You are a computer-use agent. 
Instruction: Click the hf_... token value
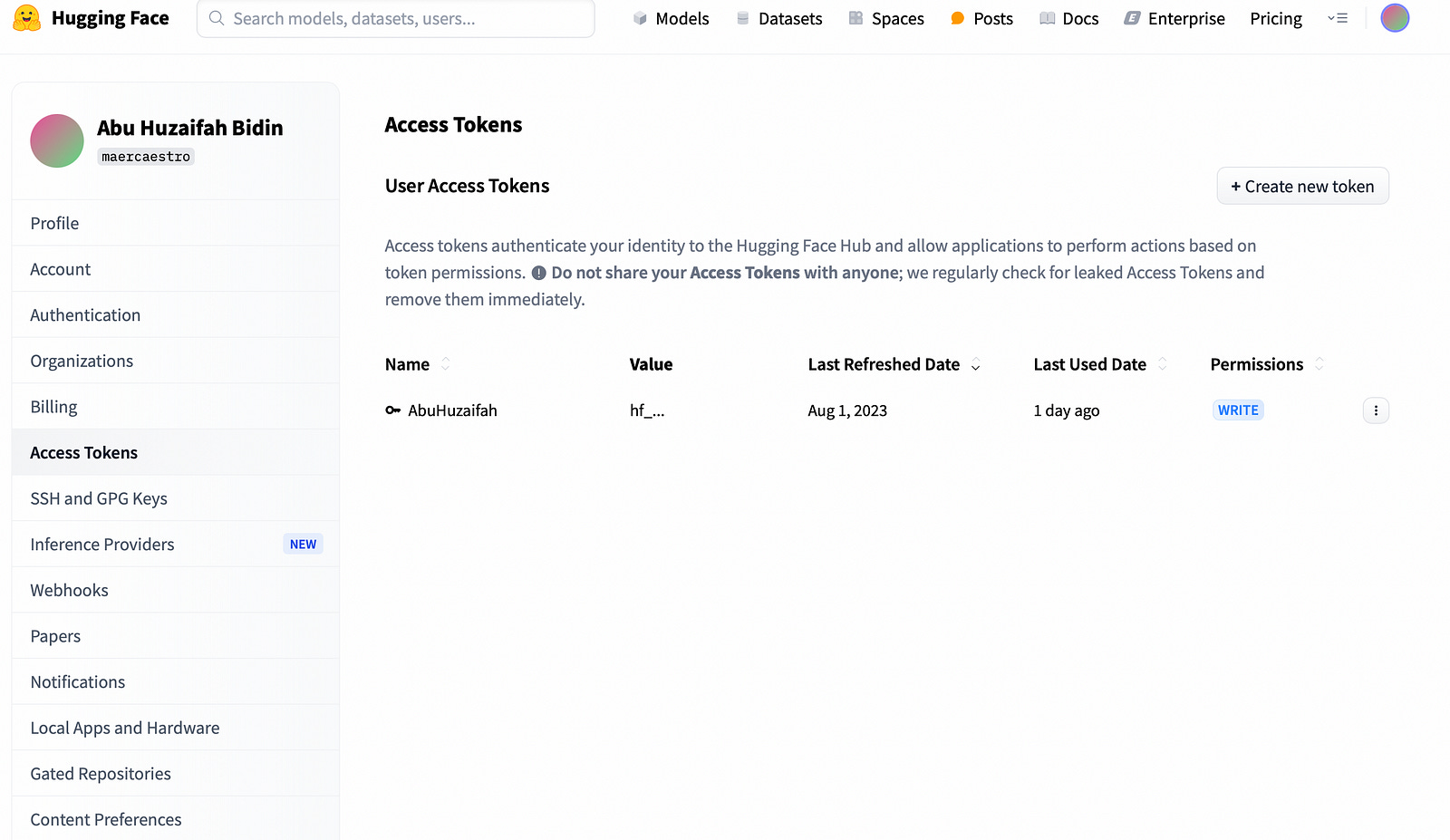tap(647, 410)
